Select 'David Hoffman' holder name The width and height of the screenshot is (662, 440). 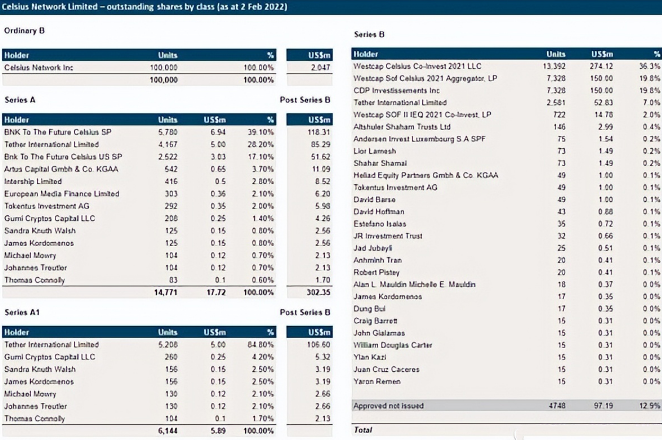pos(379,212)
